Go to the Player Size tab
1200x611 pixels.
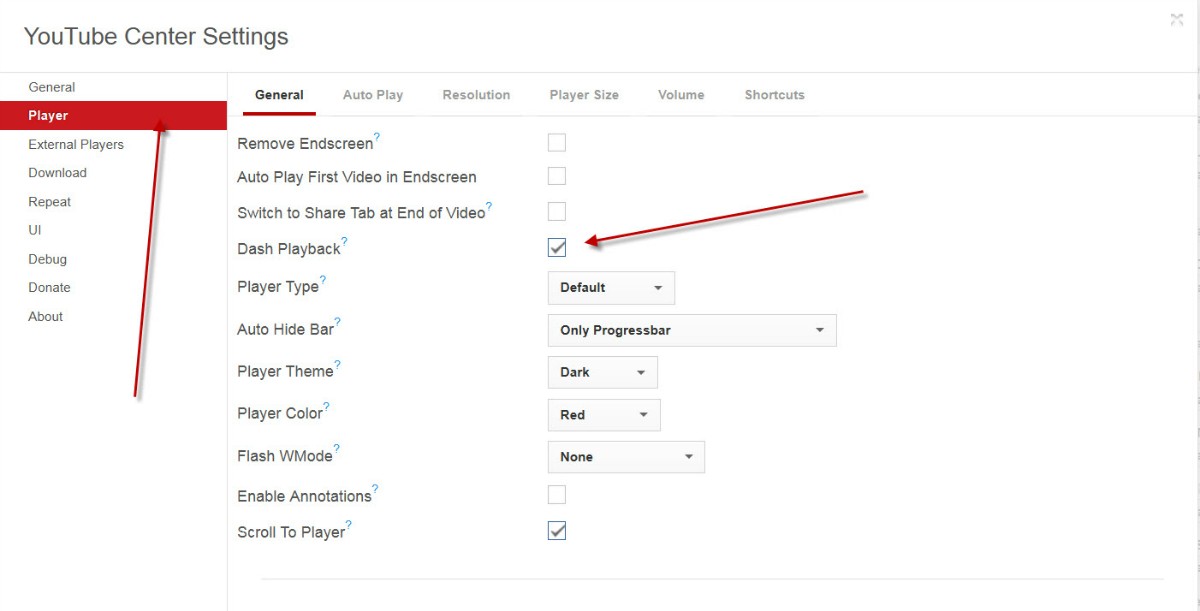[584, 95]
